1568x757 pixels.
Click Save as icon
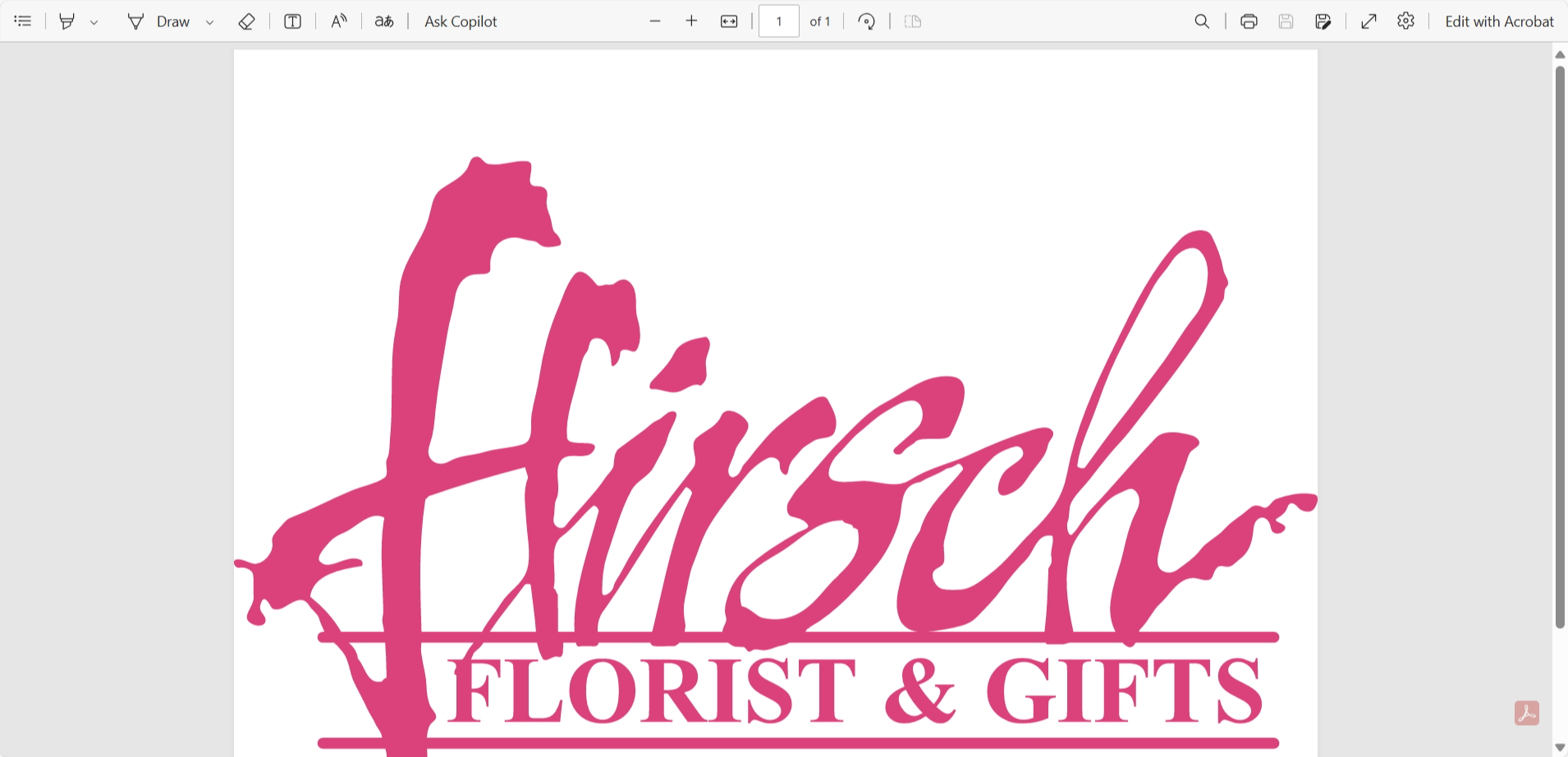(1323, 21)
